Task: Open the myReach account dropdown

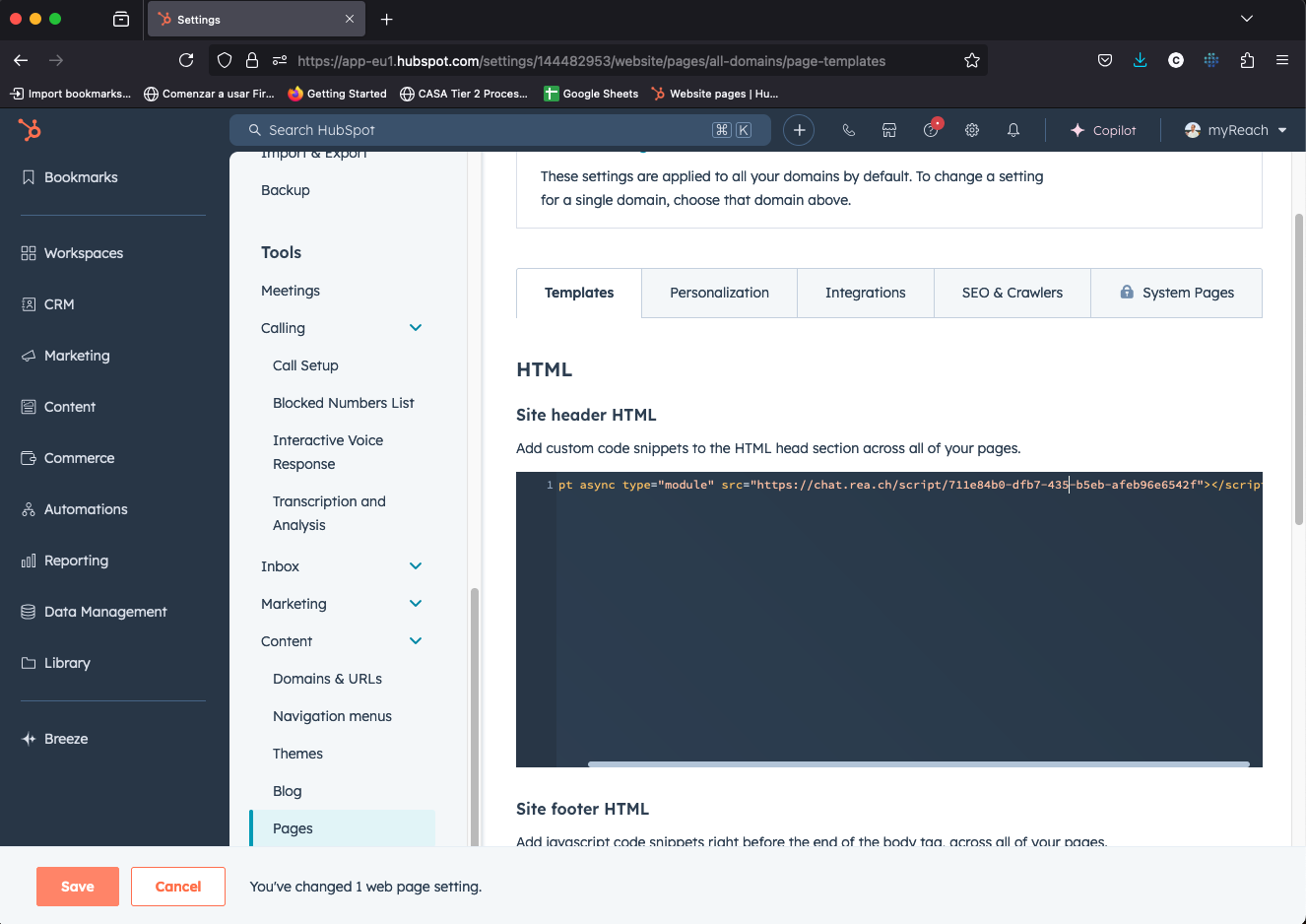Action: (1236, 130)
